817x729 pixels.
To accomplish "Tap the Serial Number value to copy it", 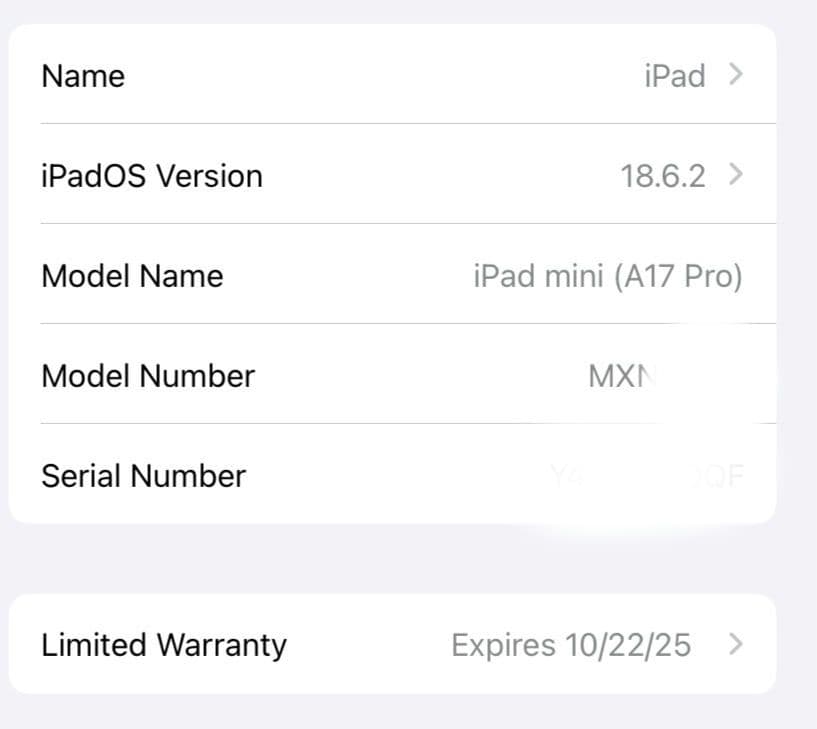I will tap(650, 475).
